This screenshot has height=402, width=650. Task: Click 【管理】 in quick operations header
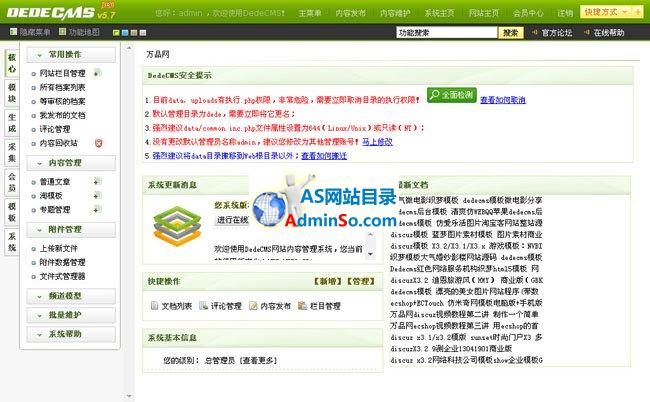point(361,281)
